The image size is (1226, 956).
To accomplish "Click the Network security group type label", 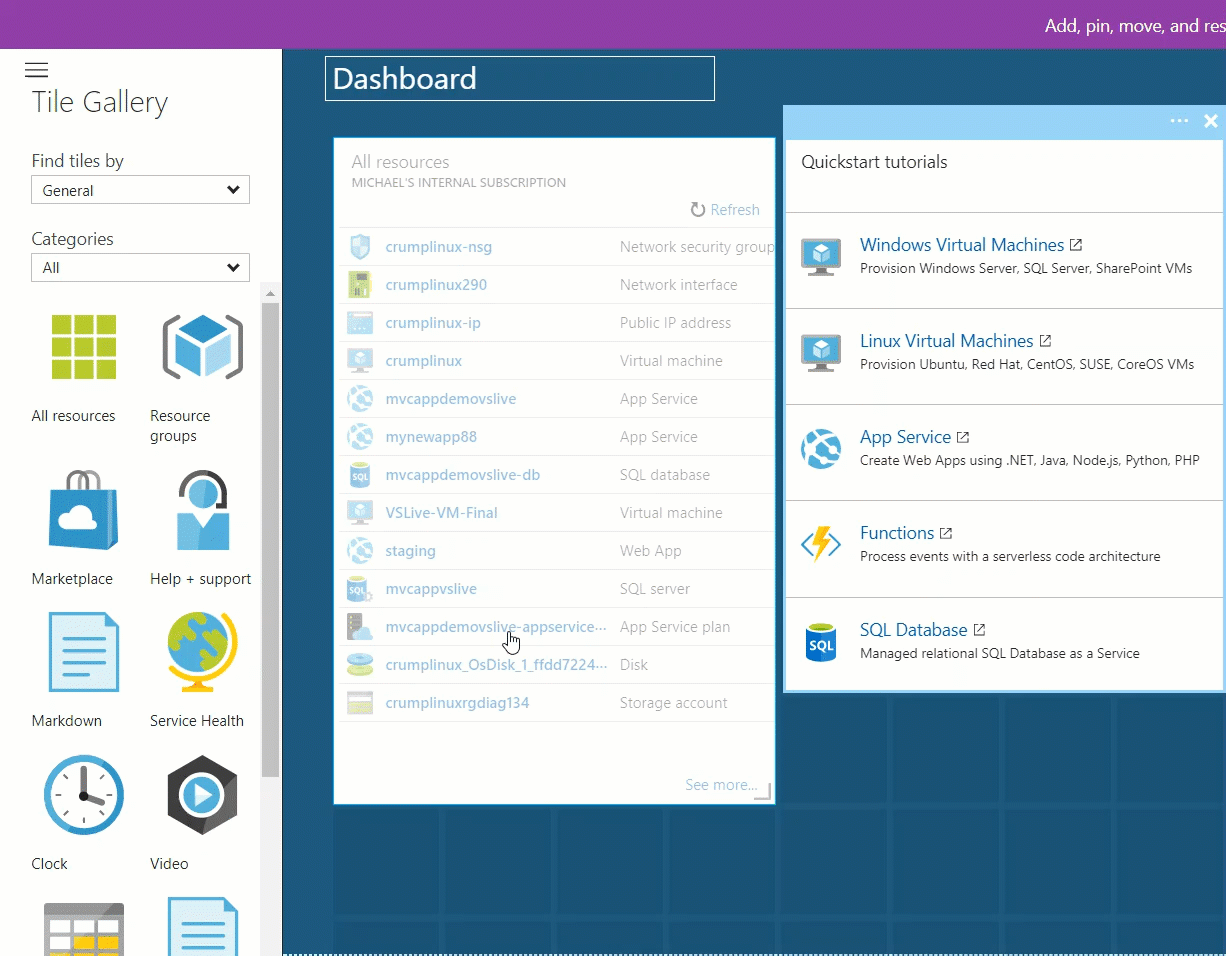I will tap(697, 247).
